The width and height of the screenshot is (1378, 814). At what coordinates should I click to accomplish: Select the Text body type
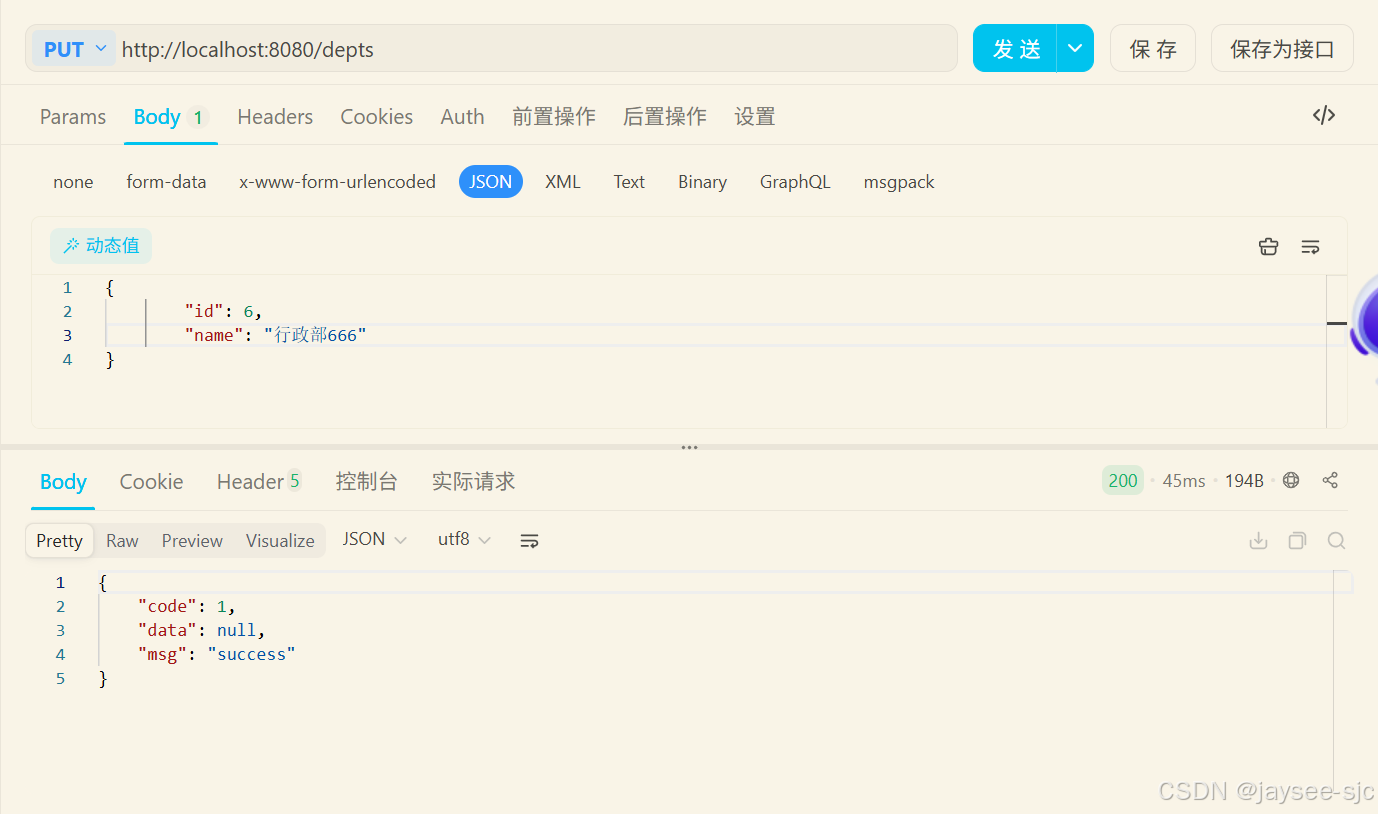click(629, 182)
